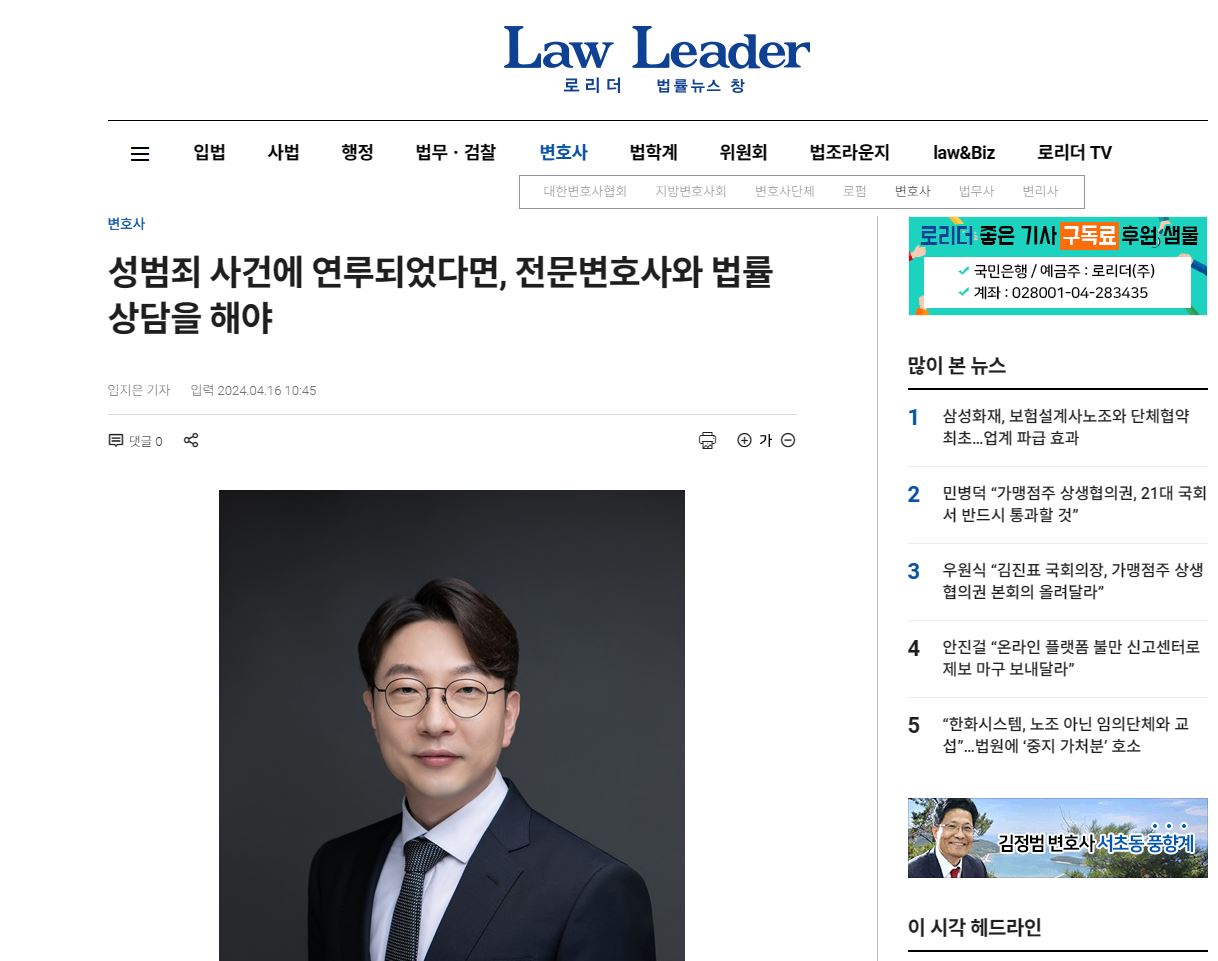Click the print article icon

click(708, 440)
